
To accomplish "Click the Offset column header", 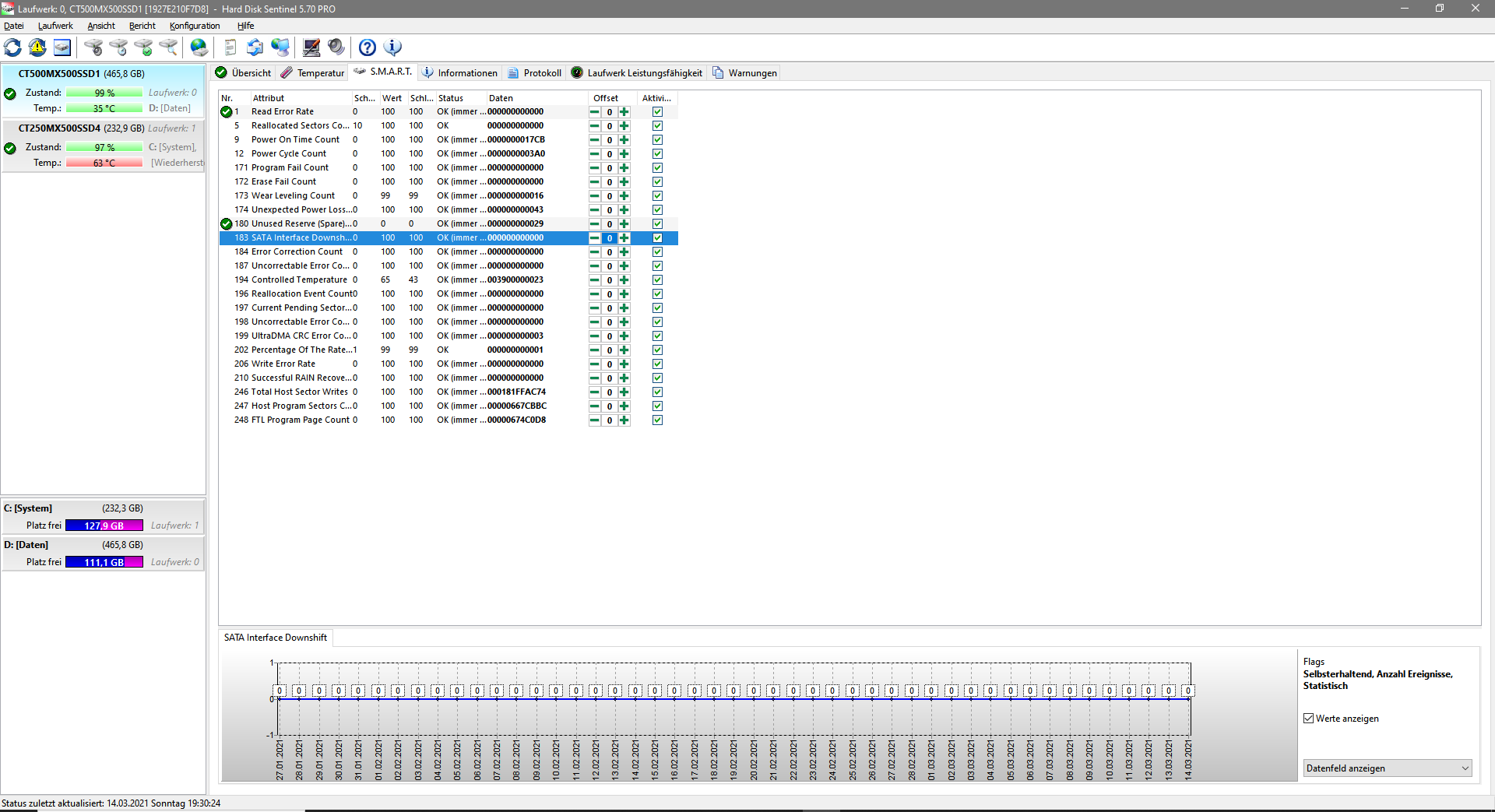I will (614, 98).
